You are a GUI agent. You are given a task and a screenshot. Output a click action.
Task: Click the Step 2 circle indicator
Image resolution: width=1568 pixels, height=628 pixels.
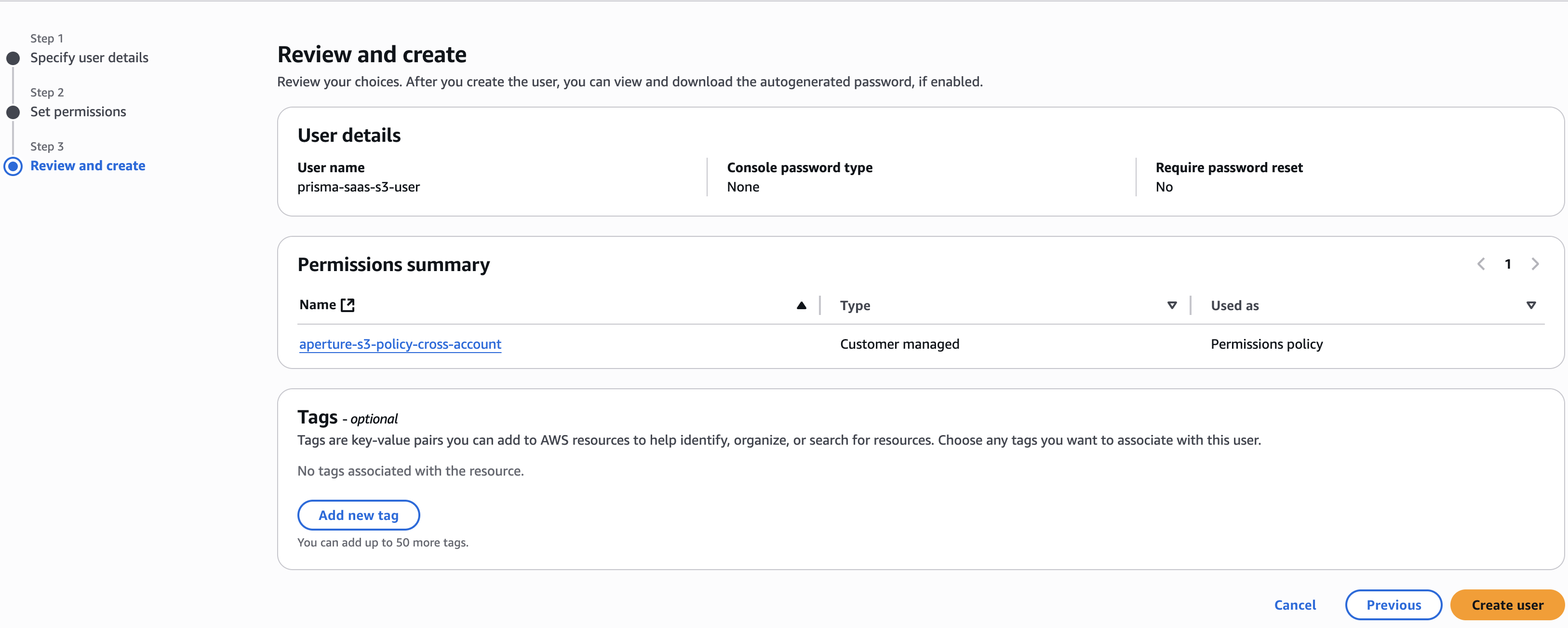pyautogui.click(x=13, y=113)
